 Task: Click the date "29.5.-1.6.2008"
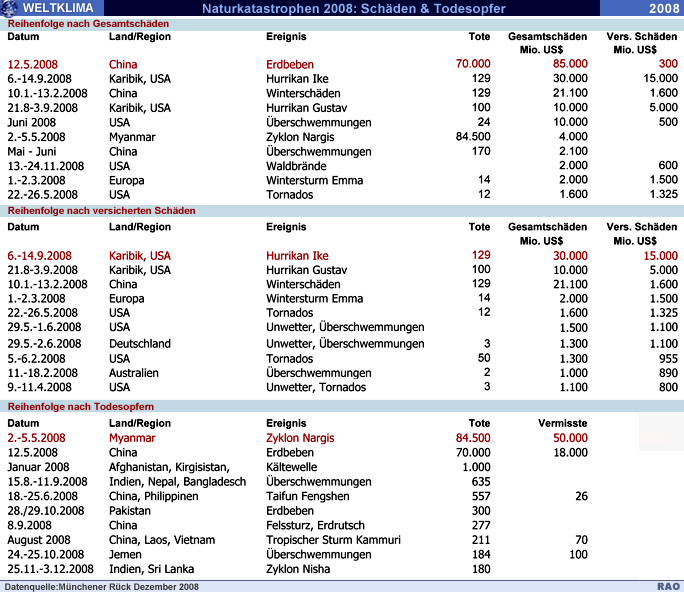click(44, 327)
